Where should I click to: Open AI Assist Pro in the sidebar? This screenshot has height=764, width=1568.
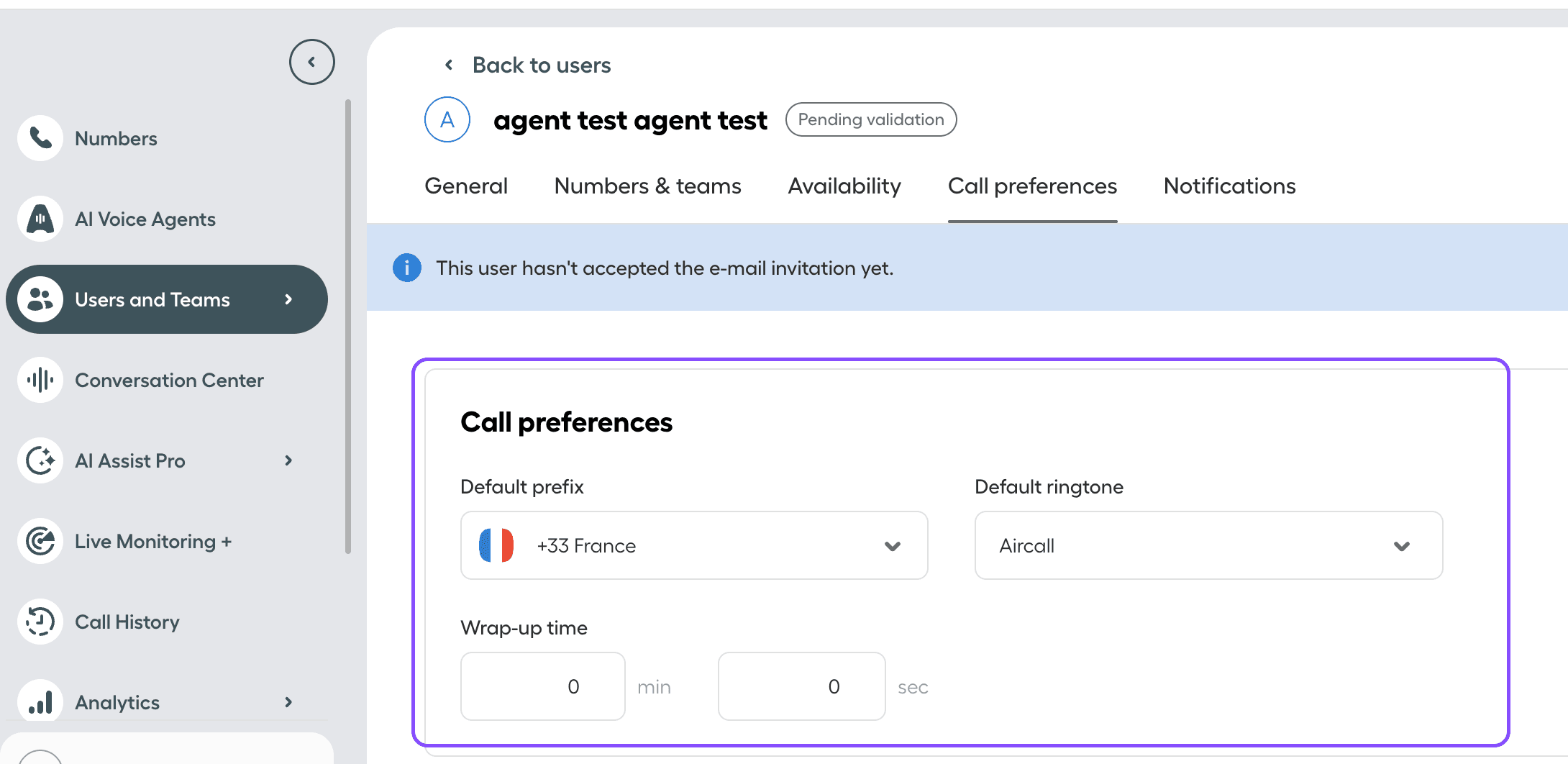coord(130,460)
